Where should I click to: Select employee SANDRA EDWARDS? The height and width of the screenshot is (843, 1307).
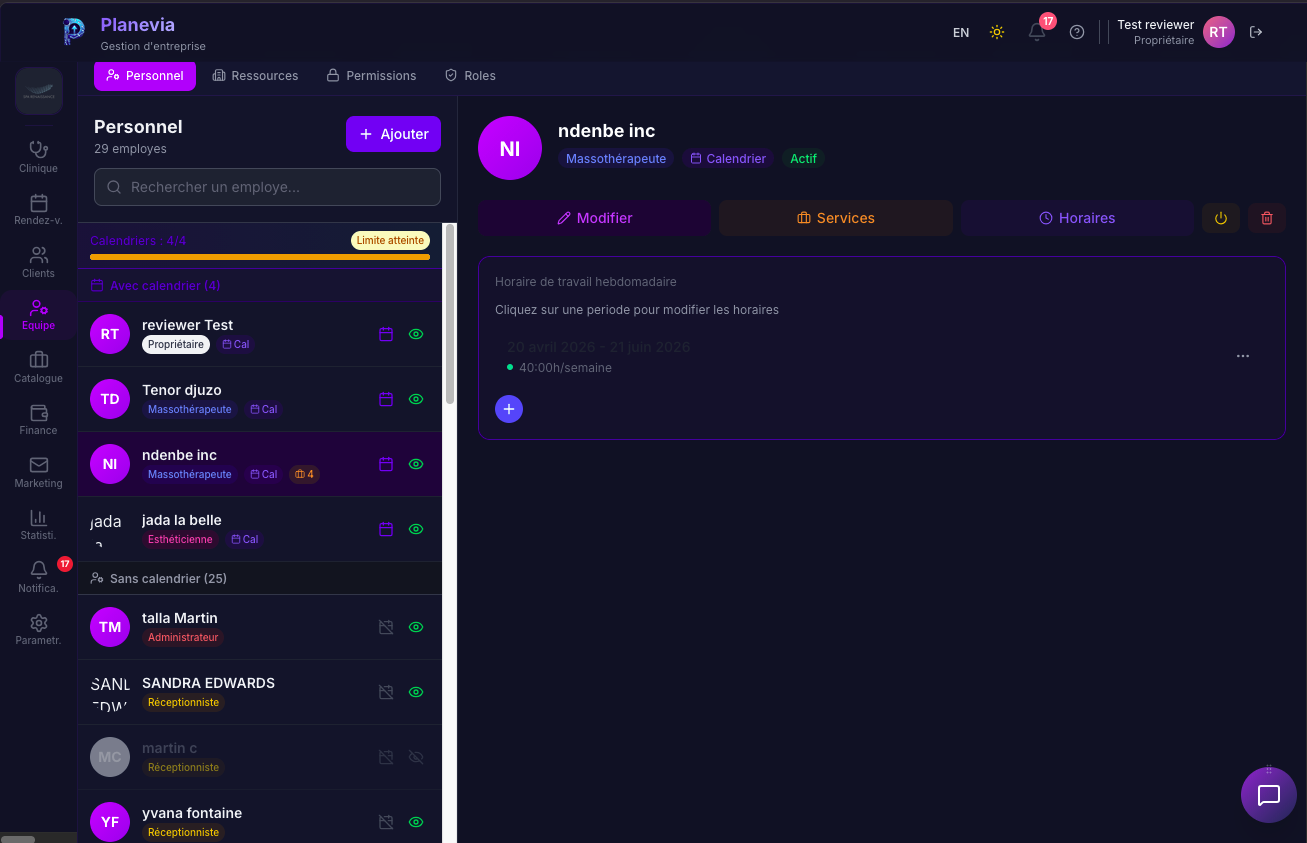click(260, 692)
